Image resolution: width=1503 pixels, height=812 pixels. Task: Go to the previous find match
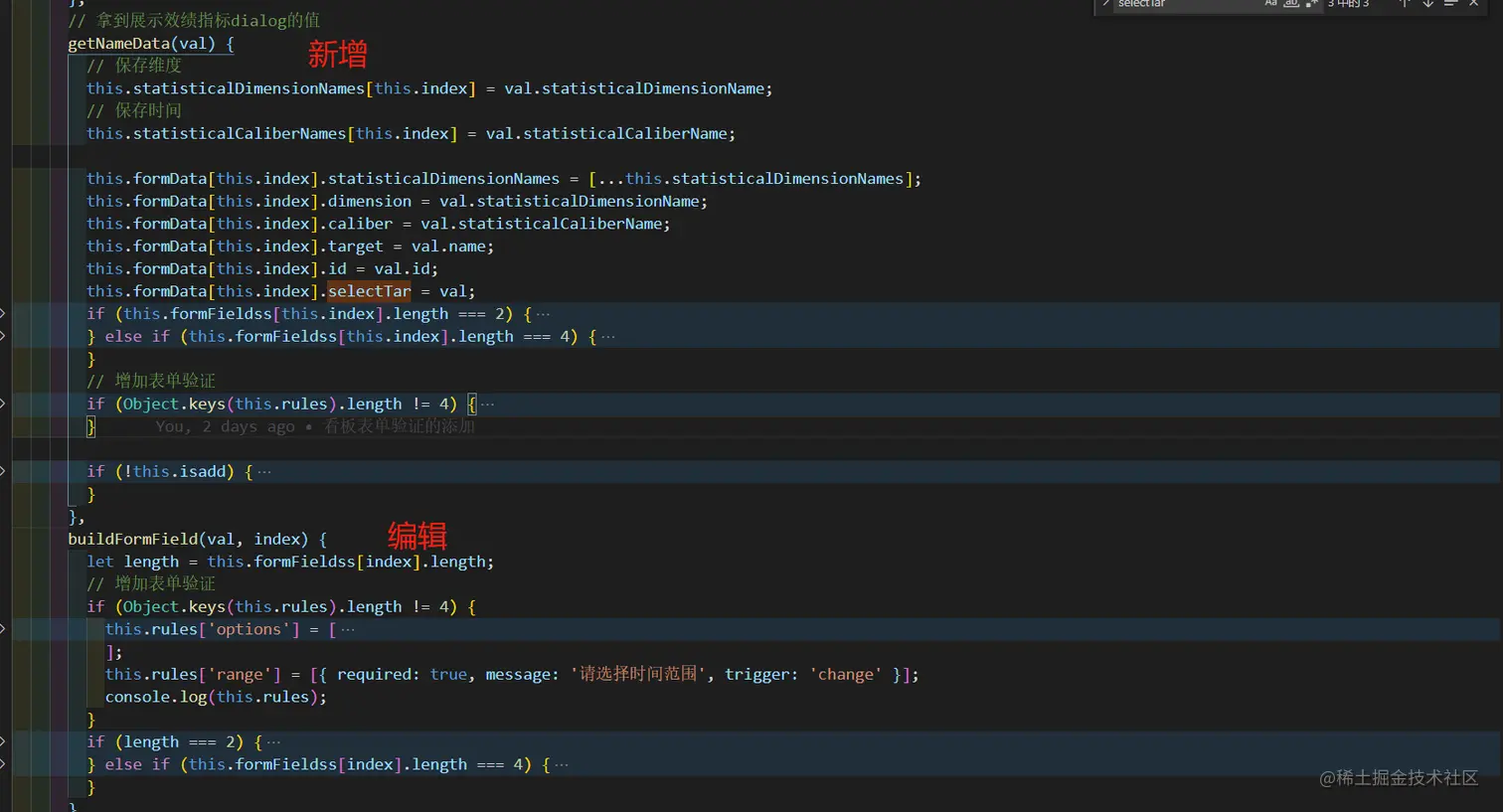[1405, 3]
